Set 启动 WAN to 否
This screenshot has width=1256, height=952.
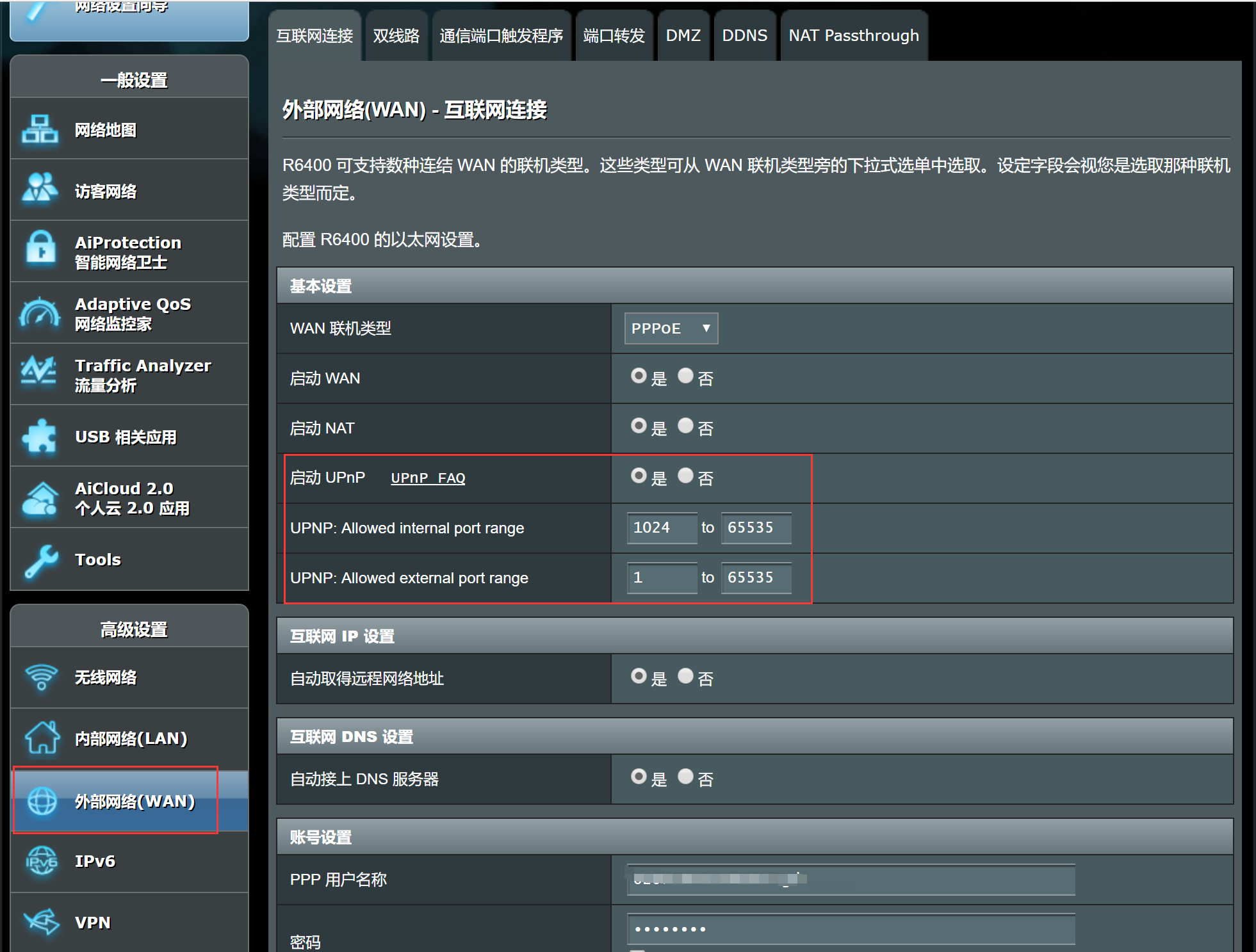pyautogui.click(x=685, y=376)
